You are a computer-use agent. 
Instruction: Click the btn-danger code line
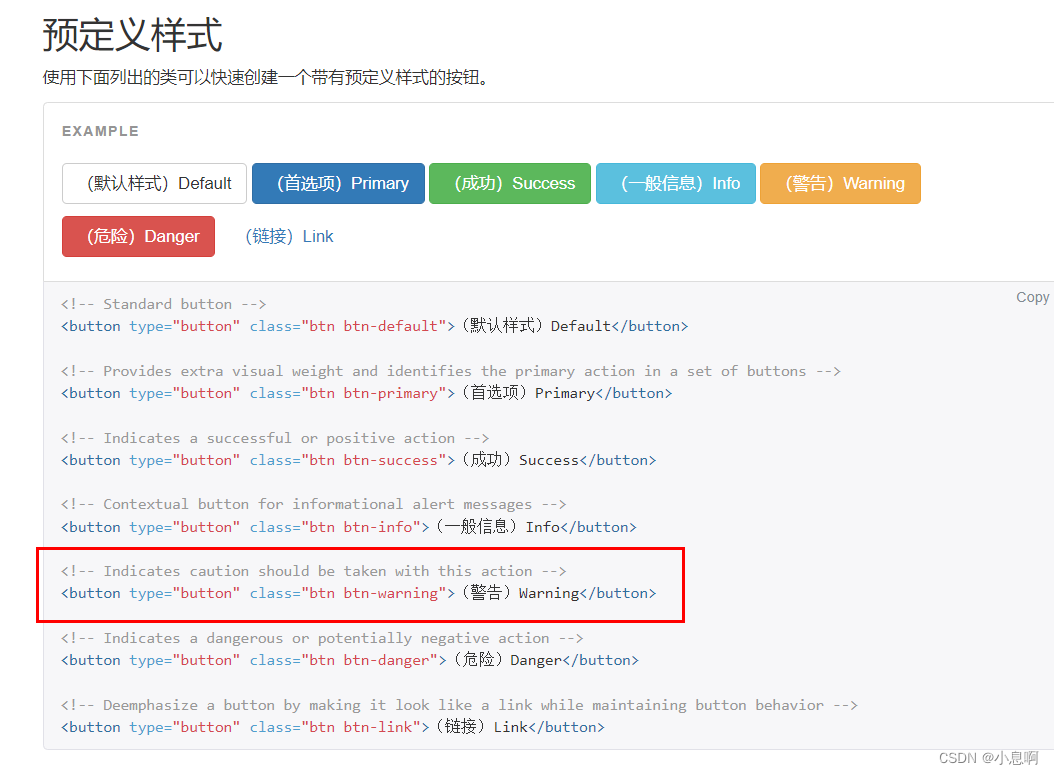coord(350,660)
